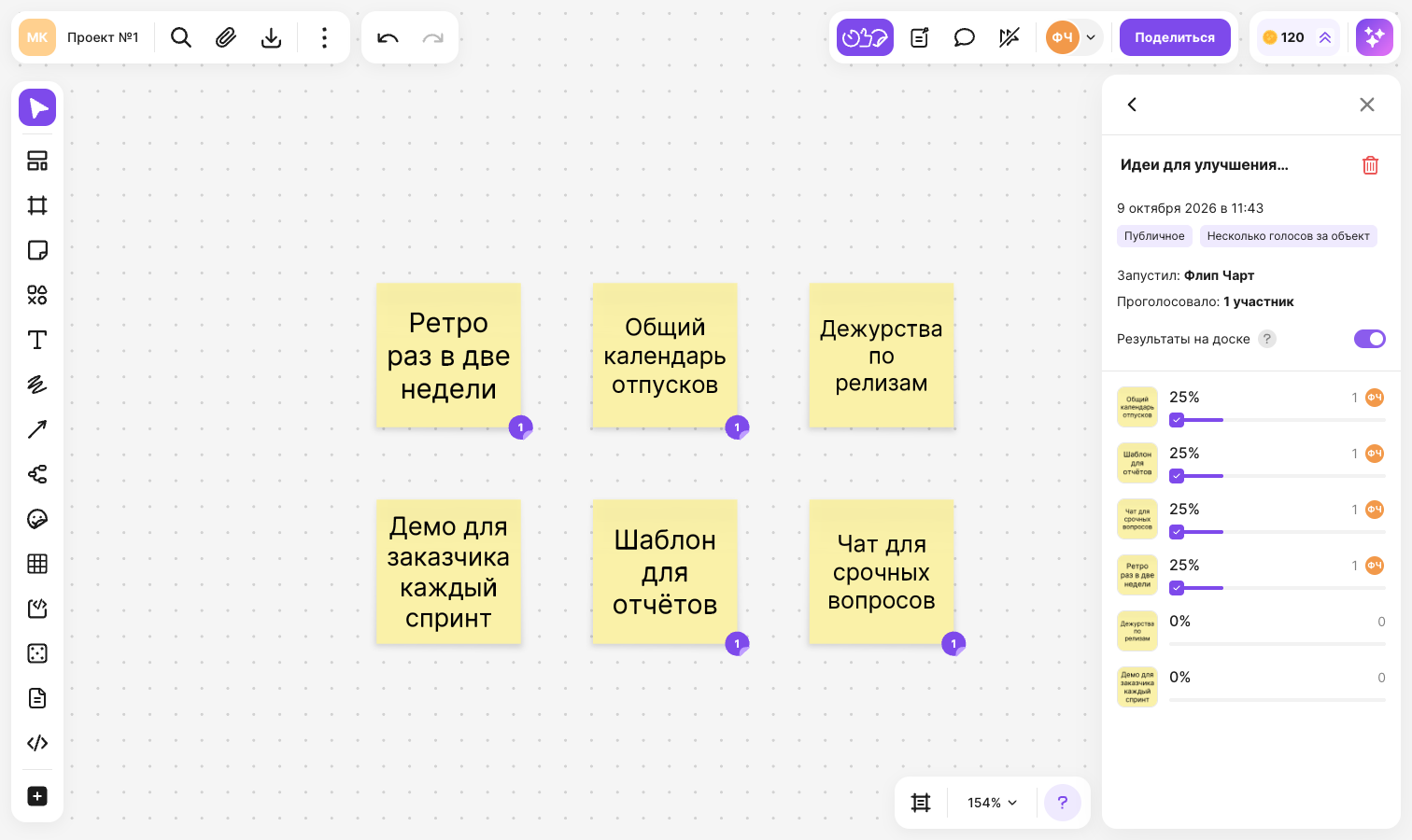Open the voting and timer activities button
Viewport: 1412px width, 840px height.
[x=865, y=37]
